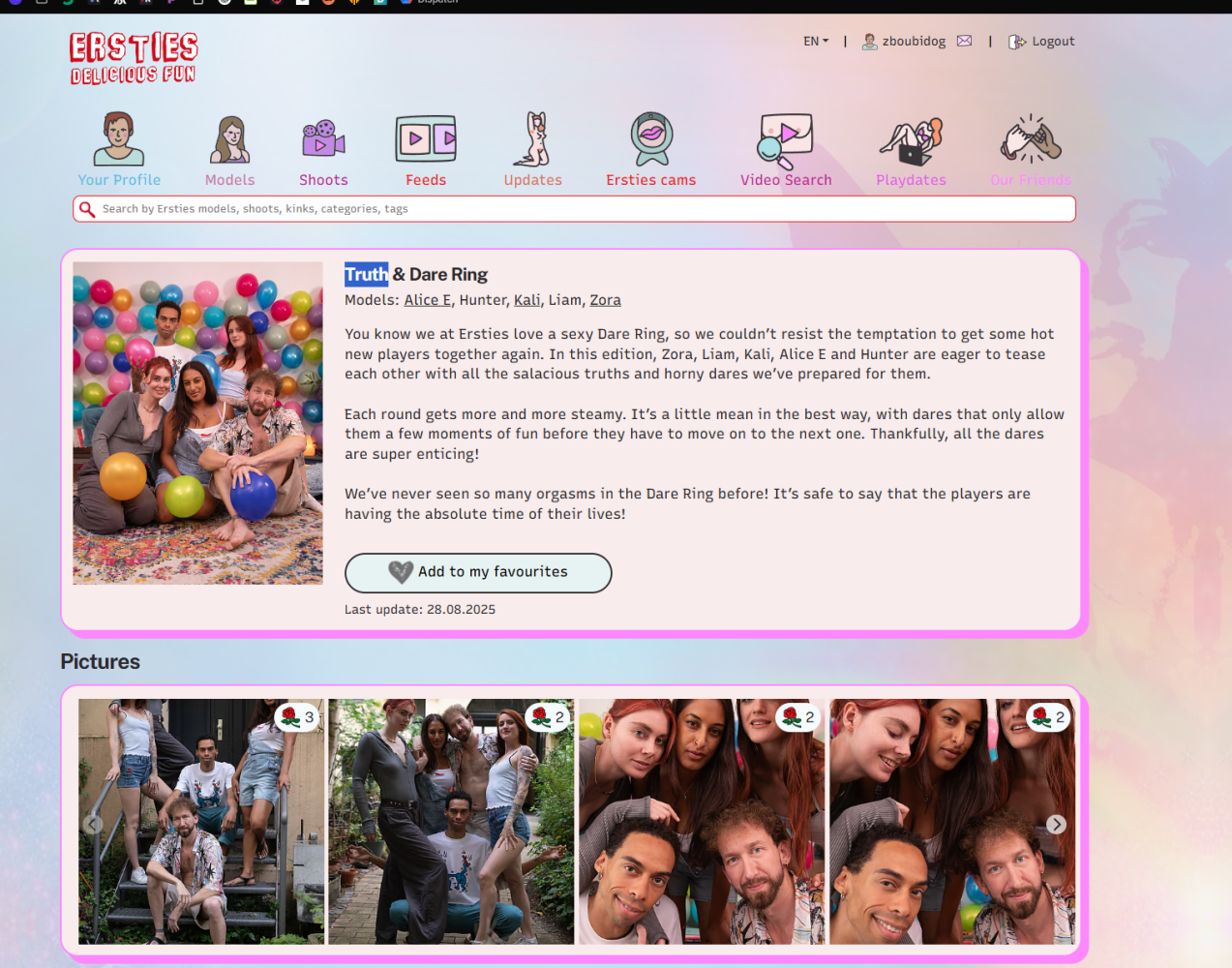This screenshot has width=1232, height=968.
Task: Open the main shoot cover image with balloons
Action: tap(197, 423)
